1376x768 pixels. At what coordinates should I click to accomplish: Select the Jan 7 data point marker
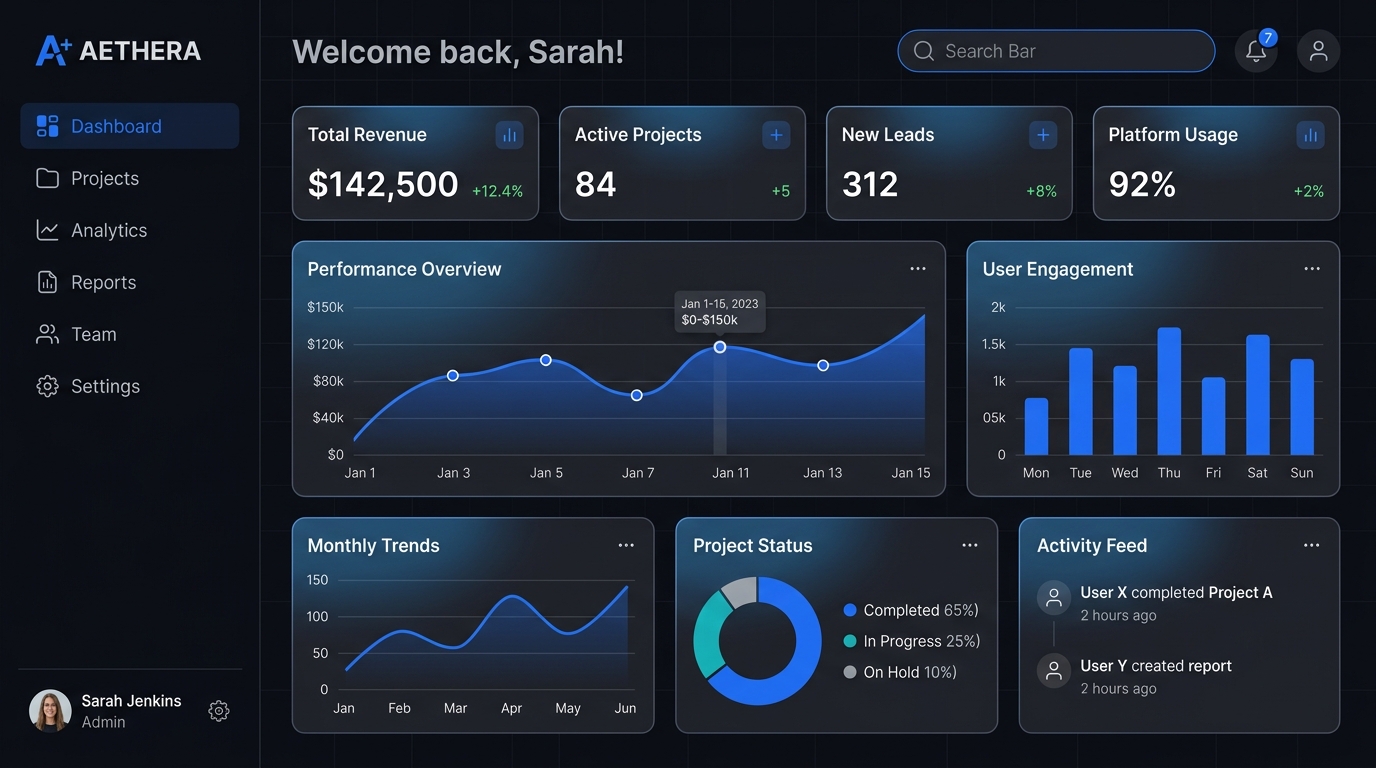tap(637, 395)
